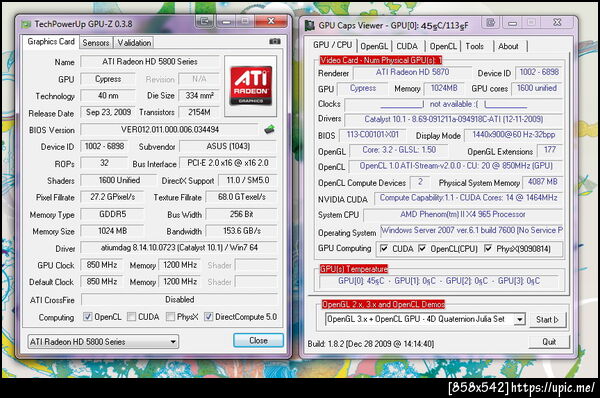Click the Drivers value Catalyst 10.1 string
Screen dimensions: 600x398
(x=453, y=119)
